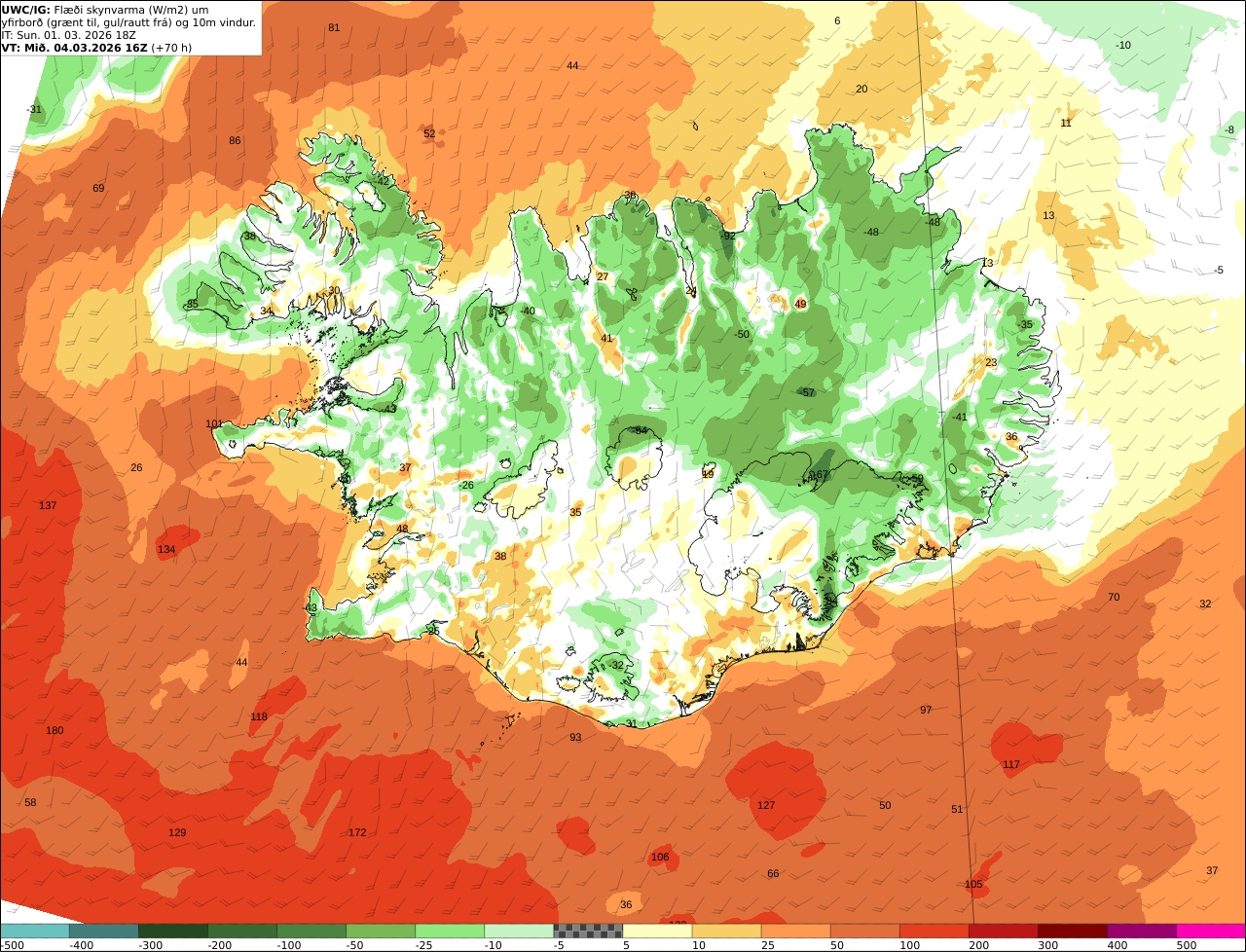Pick the pale yellow swatch between 5 and 10
The image size is (1246, 952).
coord(657,931)
